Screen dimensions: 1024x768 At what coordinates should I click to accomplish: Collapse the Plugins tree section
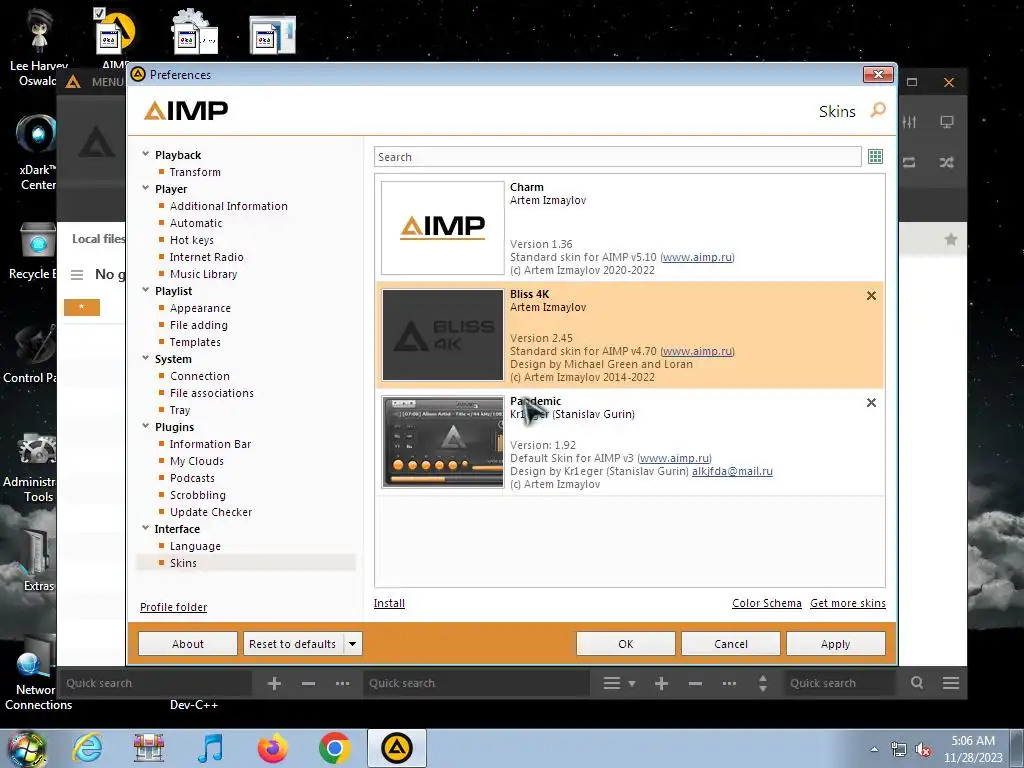146,426
